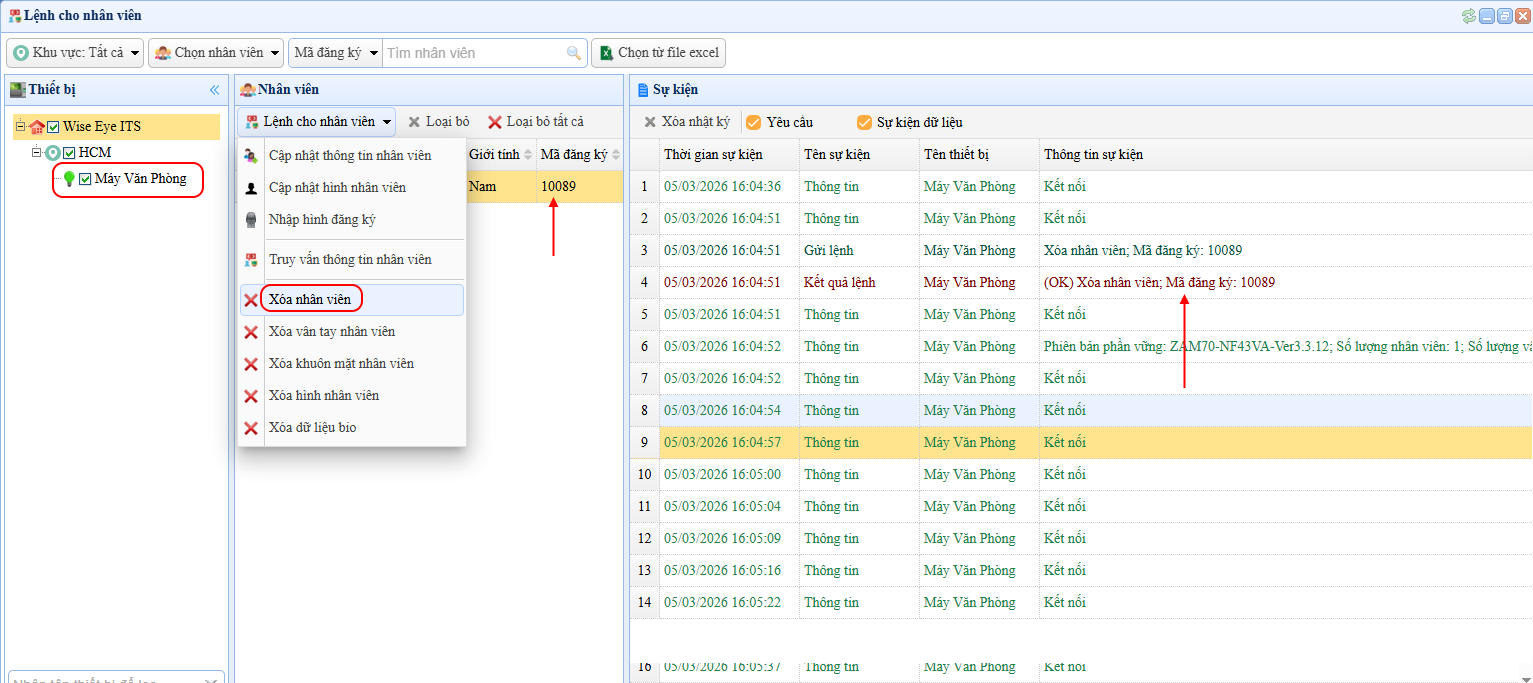Open the Chọn nhân viên dropdown
The width and height of the screenshot is (1533, 683).
point(215,53)
